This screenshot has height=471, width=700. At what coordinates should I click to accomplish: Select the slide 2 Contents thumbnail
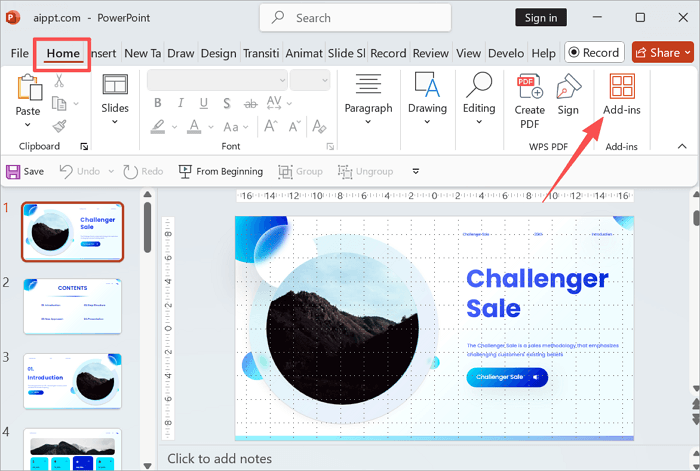click(x=72, y=305)
